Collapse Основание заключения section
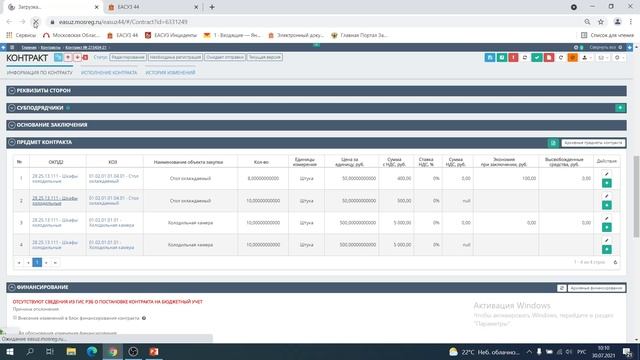This screenshot has width=640, height=360. 12,125
